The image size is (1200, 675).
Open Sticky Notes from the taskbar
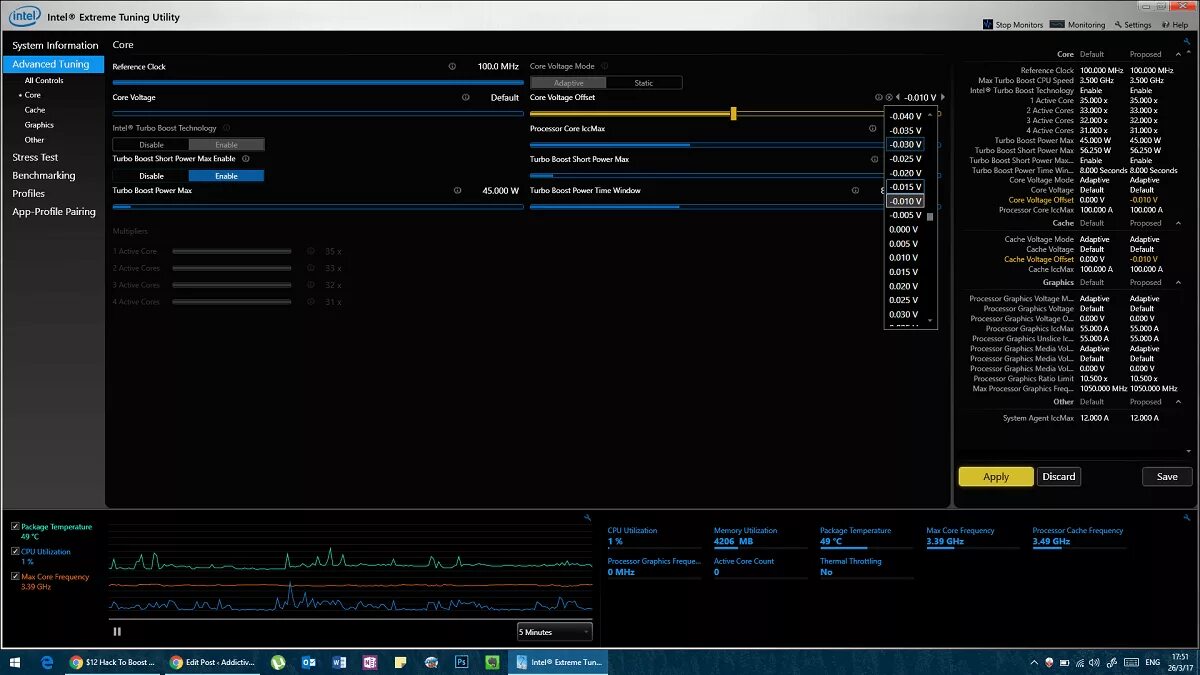[x=400, y=662]
